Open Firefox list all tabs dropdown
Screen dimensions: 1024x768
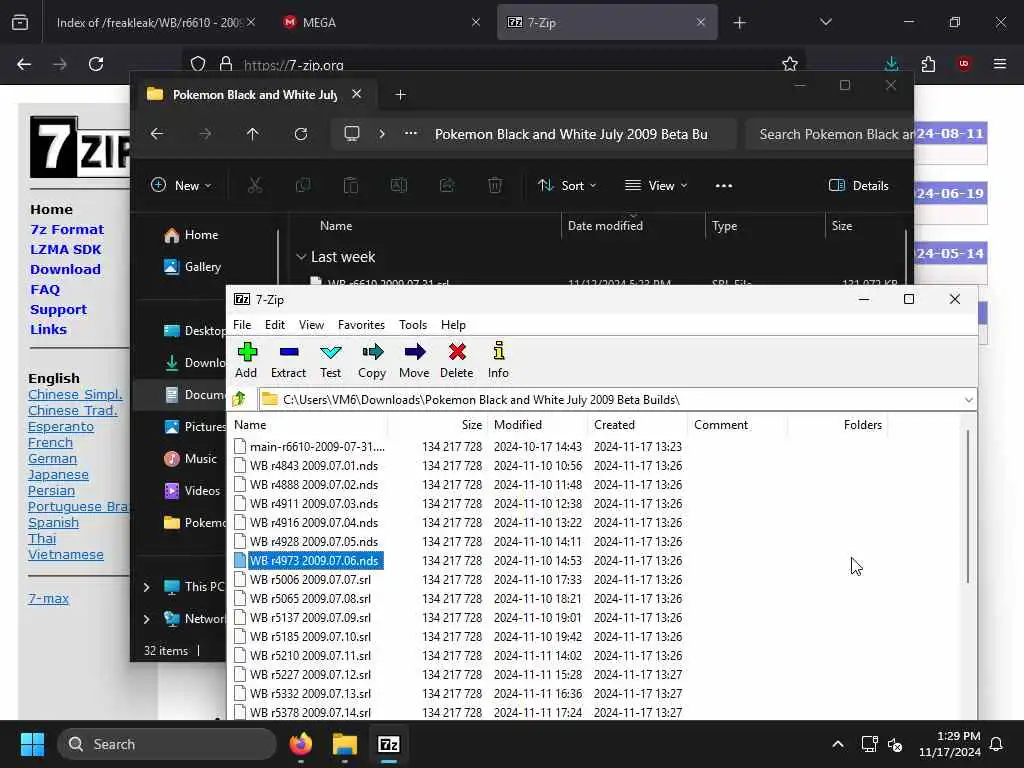[825, 22]
